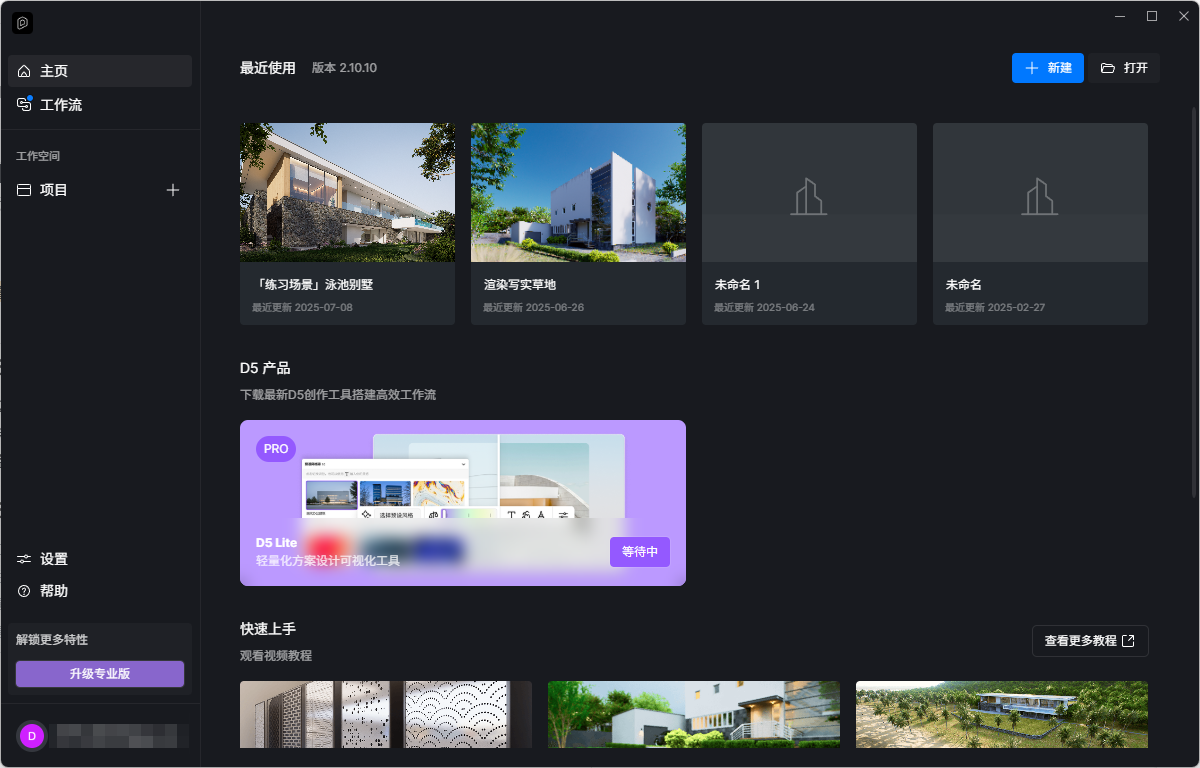Open the 项目 projects workspace
Screen dimensions: 1200x768
coord(54,190)
